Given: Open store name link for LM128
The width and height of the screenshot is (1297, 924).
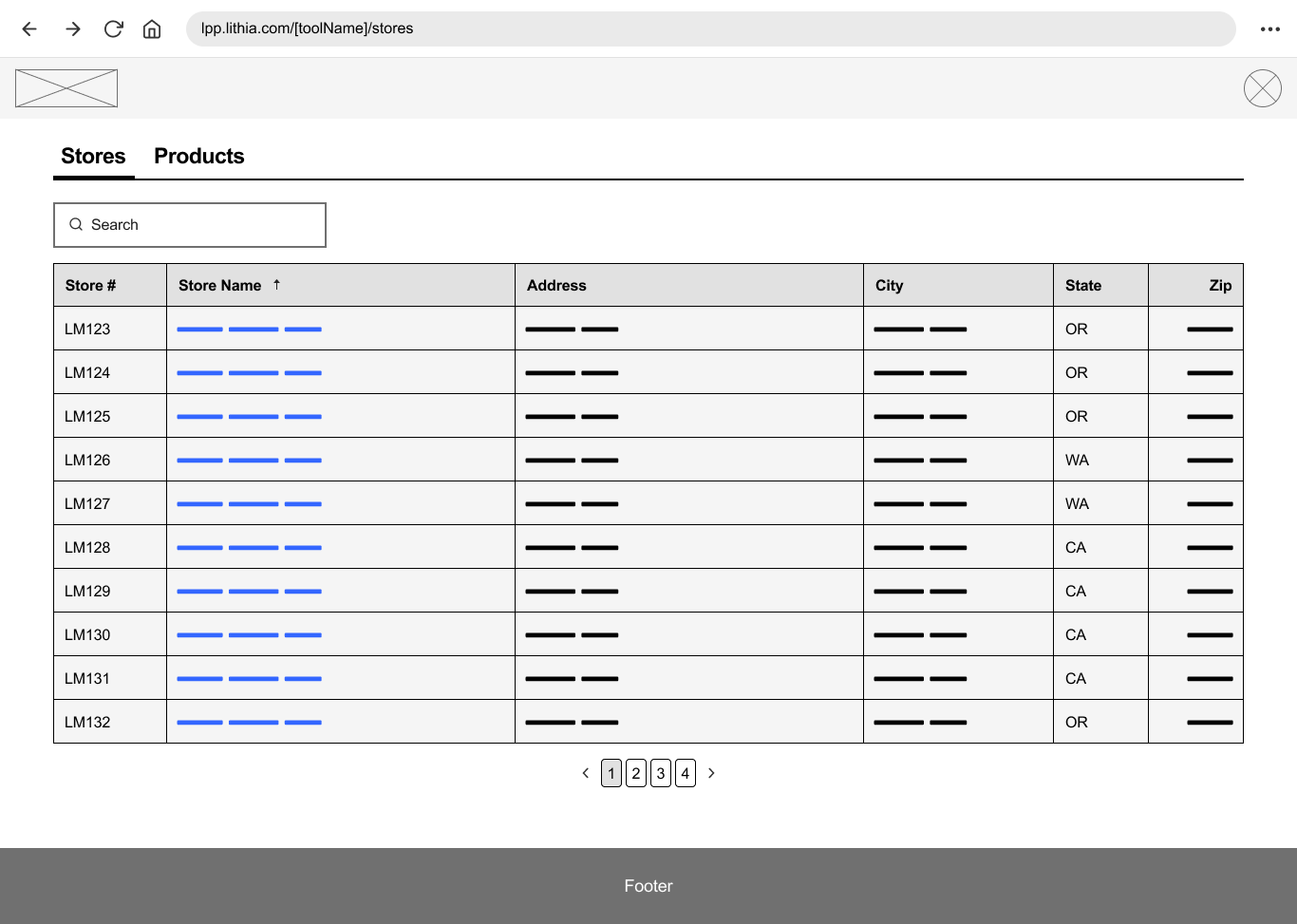Looking at the screenshot, I should (249, 548).
